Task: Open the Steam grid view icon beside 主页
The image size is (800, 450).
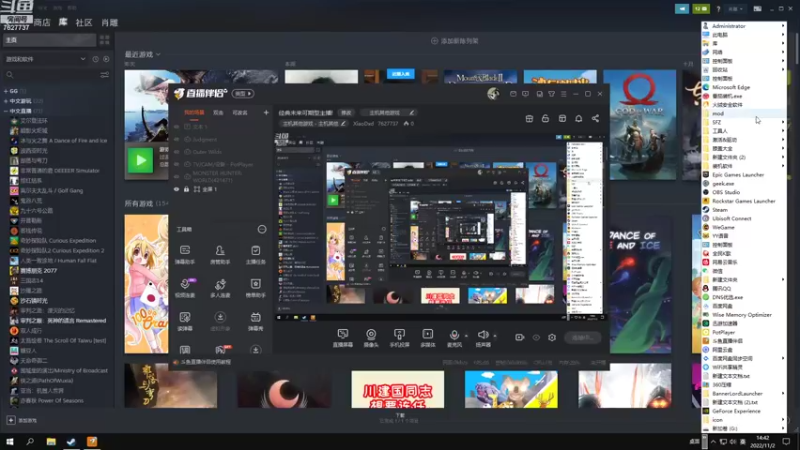Action: click(105, 40)
